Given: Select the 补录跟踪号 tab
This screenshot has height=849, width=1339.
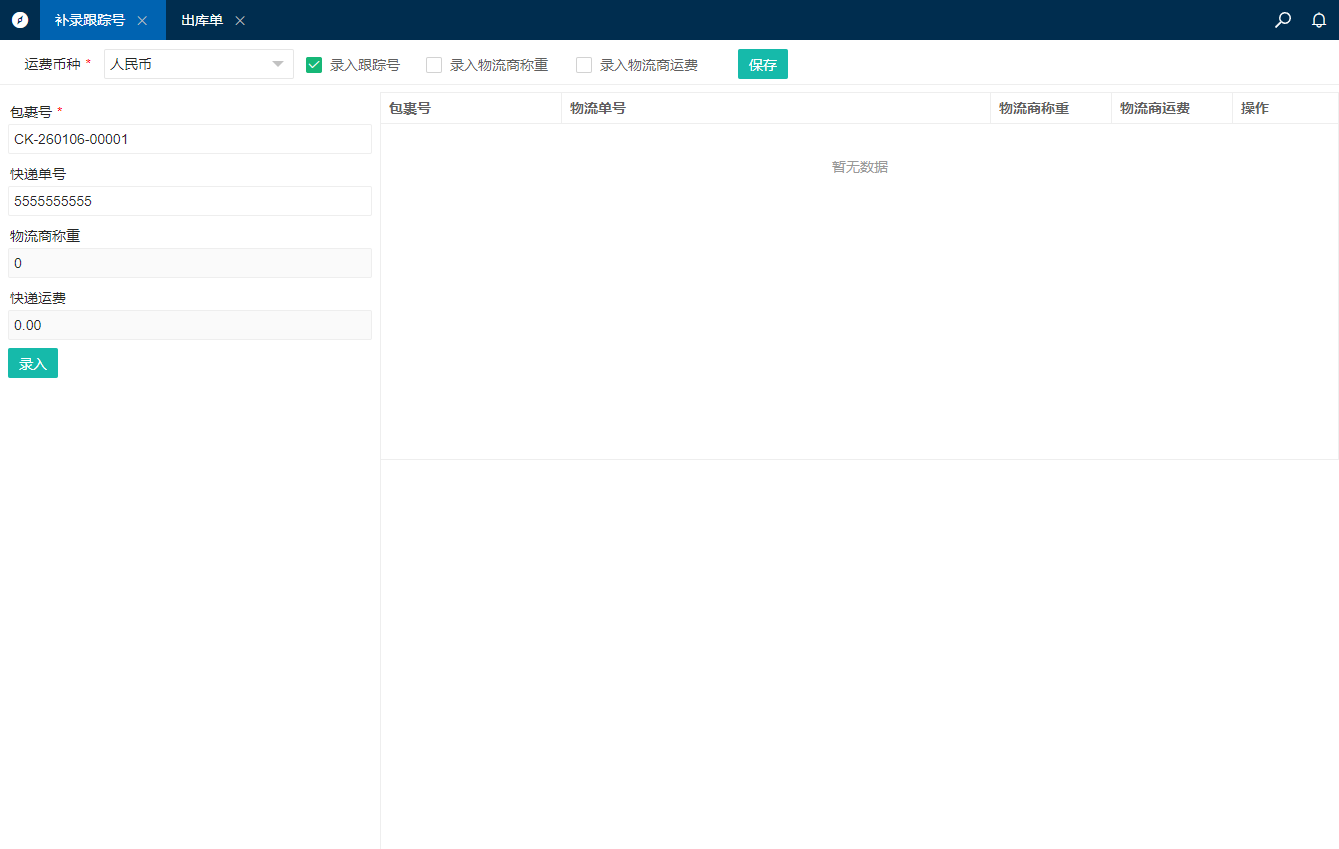Looking at the screenshot, I should pyautogui.click(x=90, y=20).
